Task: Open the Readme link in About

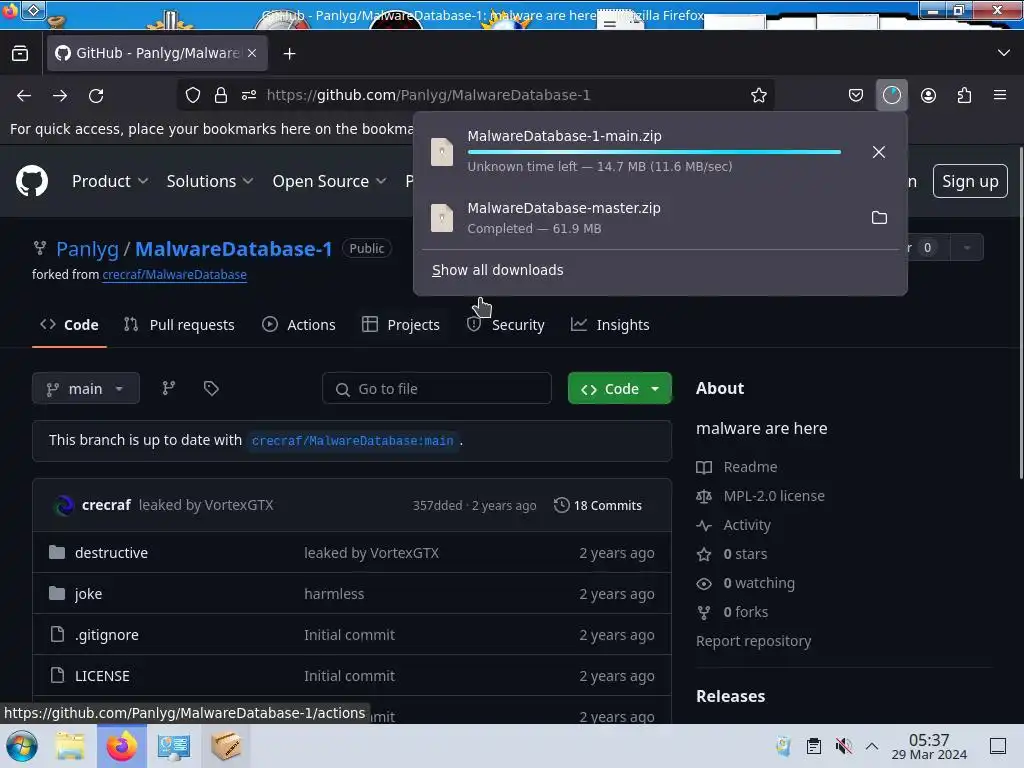Action: click(x=737, y=467)
